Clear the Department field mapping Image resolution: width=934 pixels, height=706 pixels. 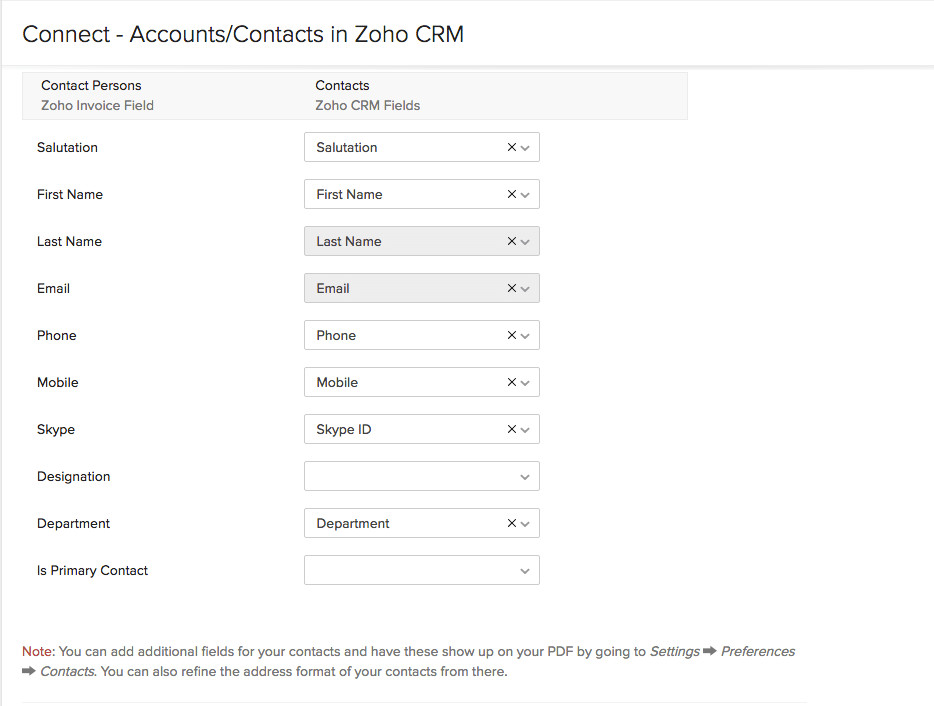pyautogui.click(x=511, y=523)
